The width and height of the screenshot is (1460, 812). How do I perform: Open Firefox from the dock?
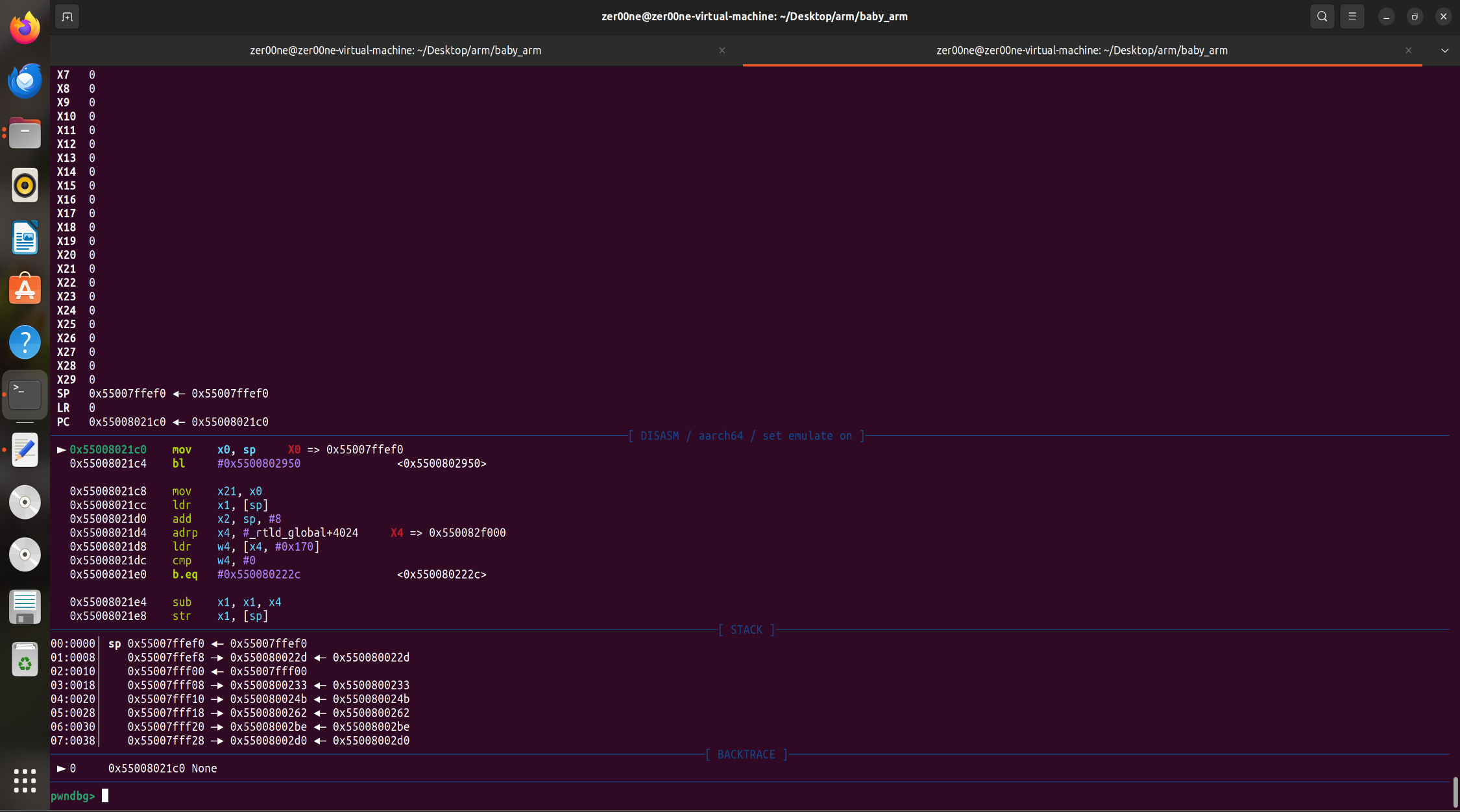point(25,28)
